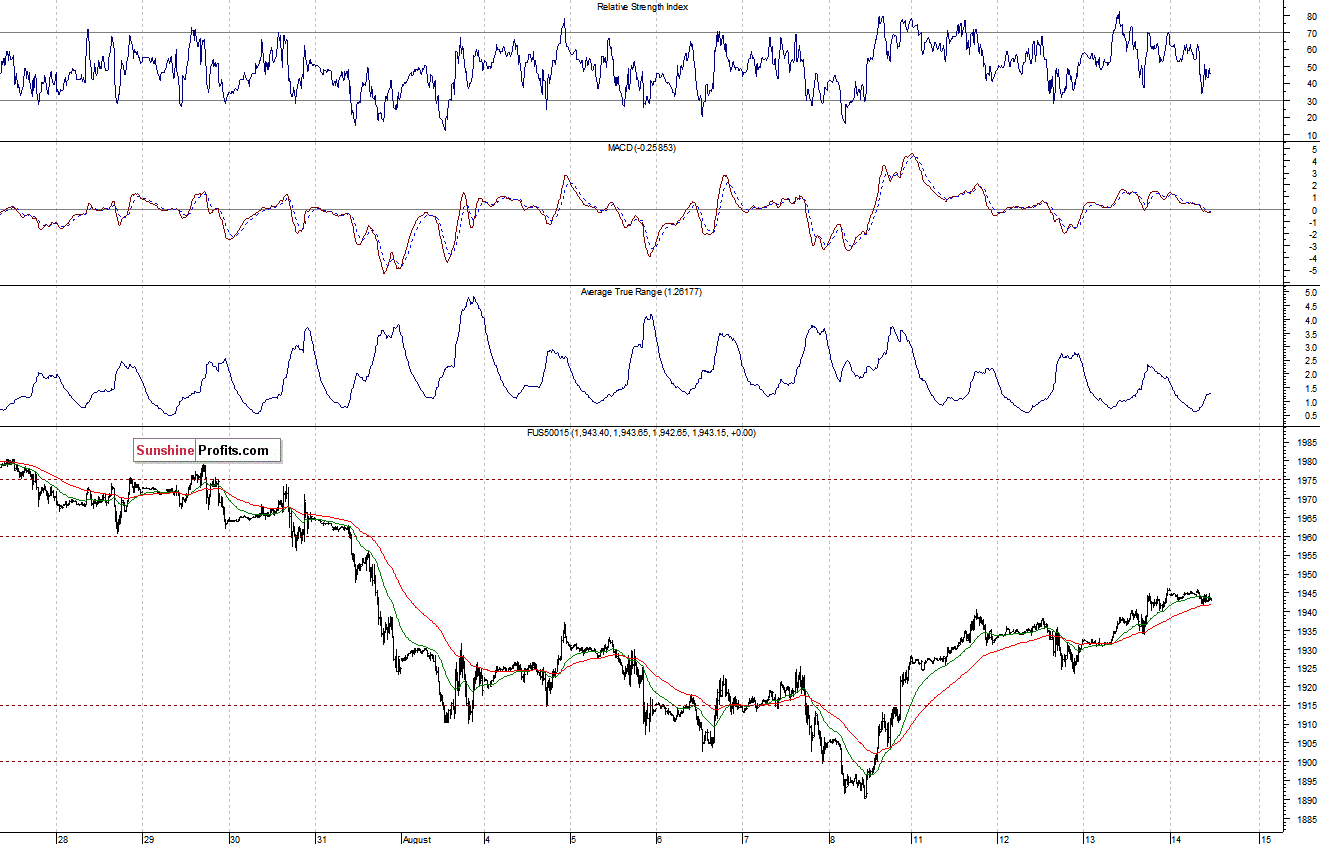Screen dimensions: 1320x844
Task: Click the MACD (-0.25853) panel title
Action: pyautogui.click(x=642, y=148)
